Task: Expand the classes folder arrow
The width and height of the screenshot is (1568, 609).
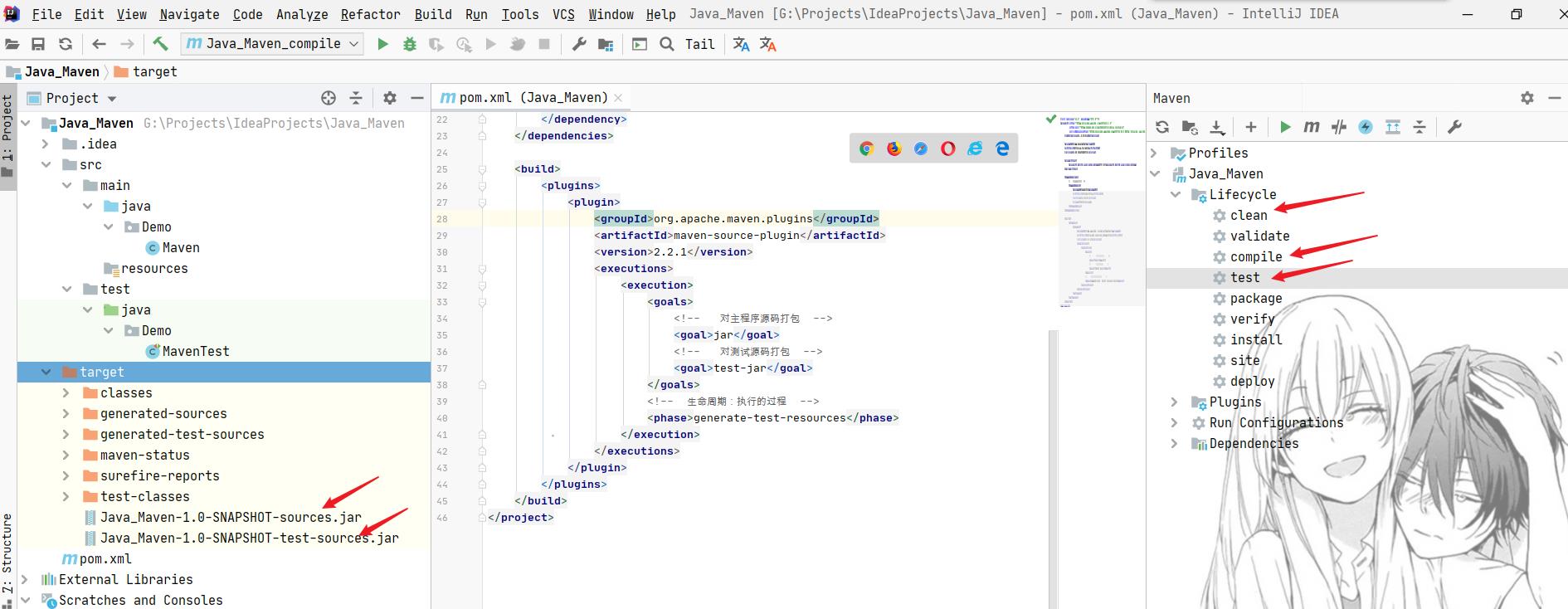Action: coord(66,393)
